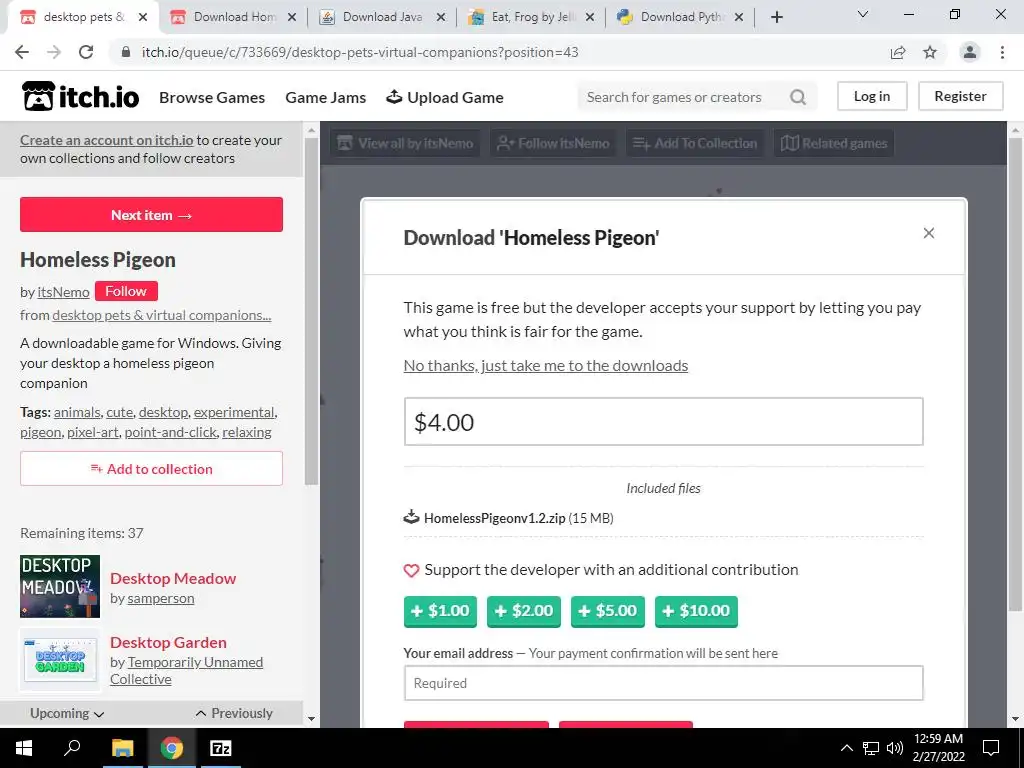Open the tab search dropdown chevron
Image resolution: width=1024 pixels, height=768 pixels.
863,14
